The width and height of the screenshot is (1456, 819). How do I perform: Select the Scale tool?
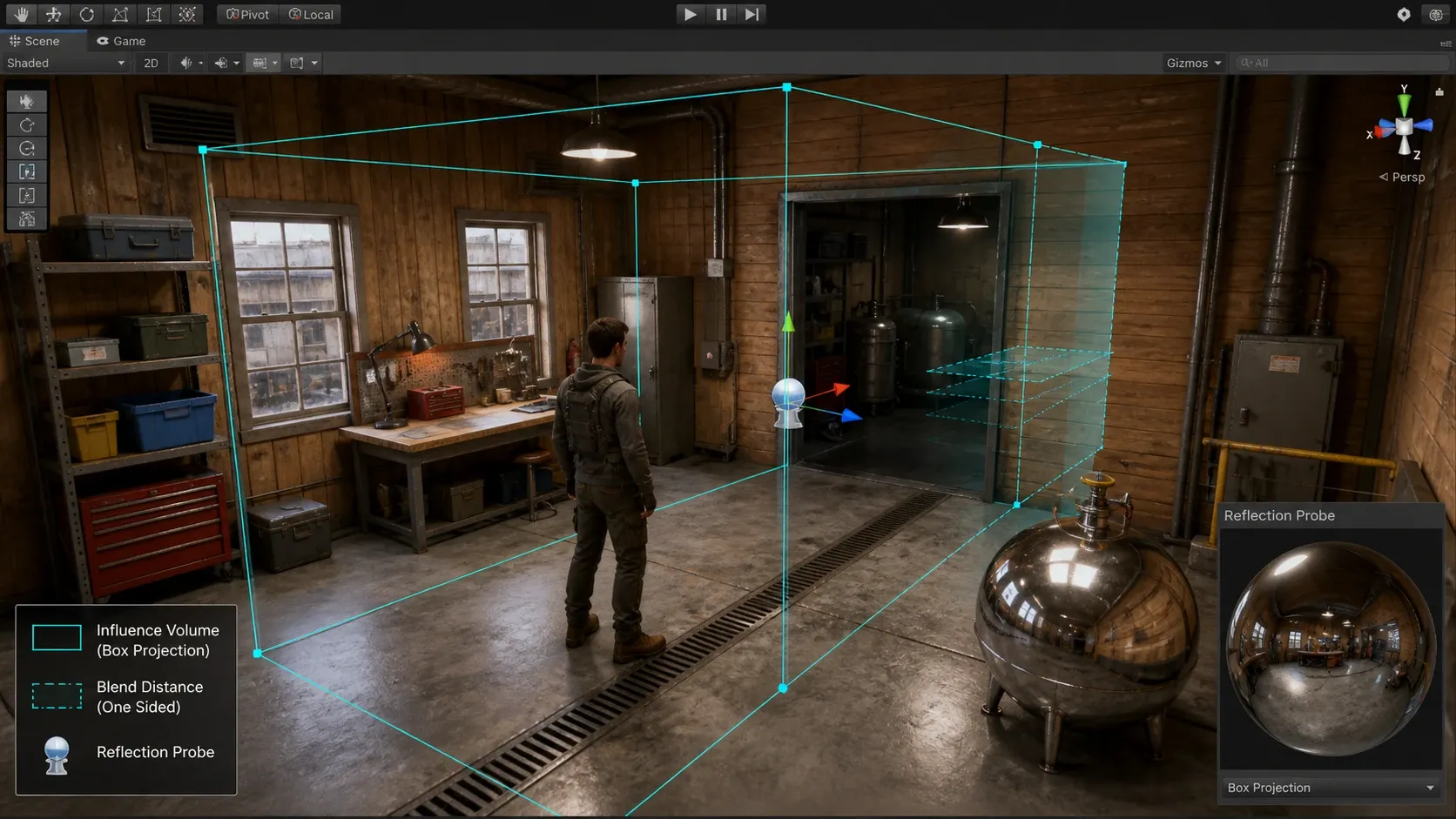[x=120, y=14]
